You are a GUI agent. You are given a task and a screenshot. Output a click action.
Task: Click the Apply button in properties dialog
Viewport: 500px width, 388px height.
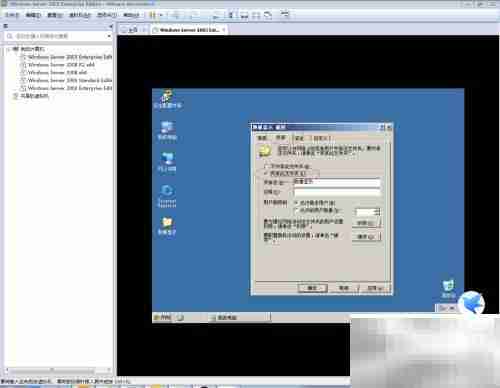coord(375,288)
